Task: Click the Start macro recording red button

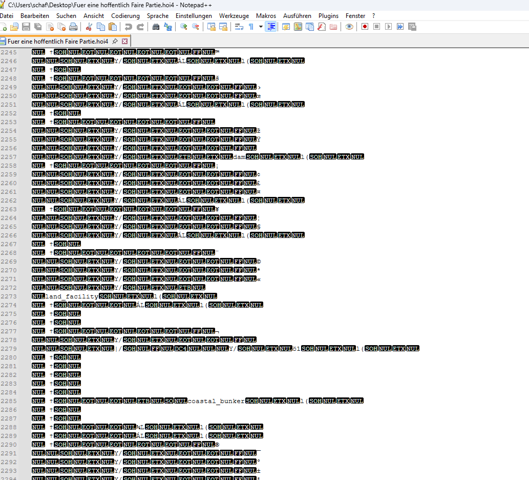Action: (x=365, y=27)
